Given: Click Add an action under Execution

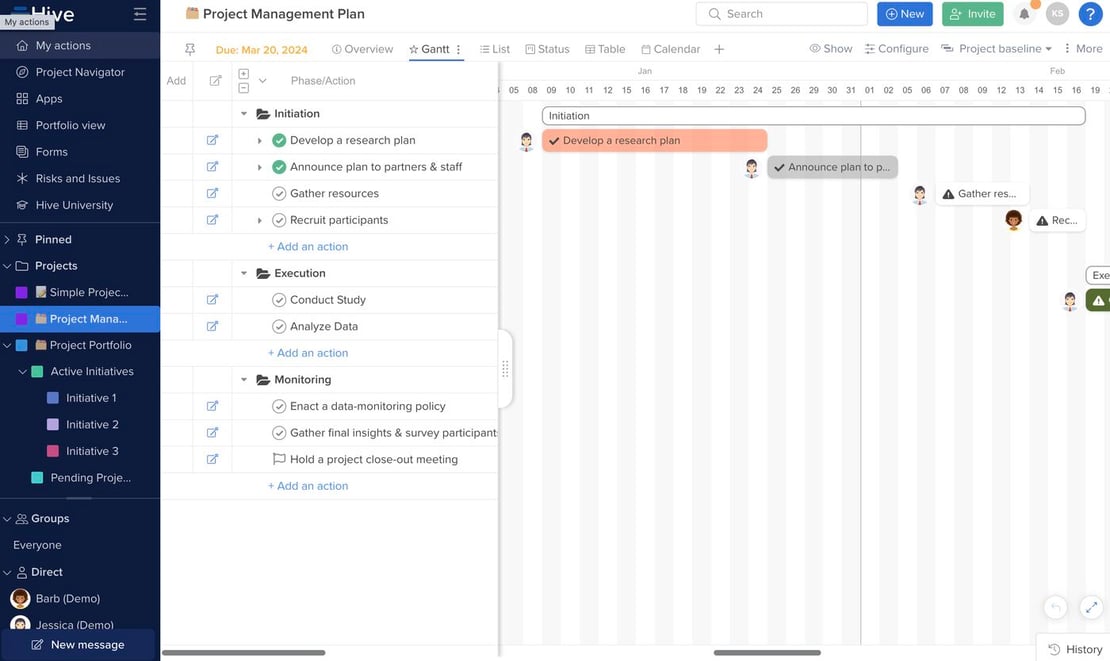Looking at the screenshot, I should coord(308,353).
